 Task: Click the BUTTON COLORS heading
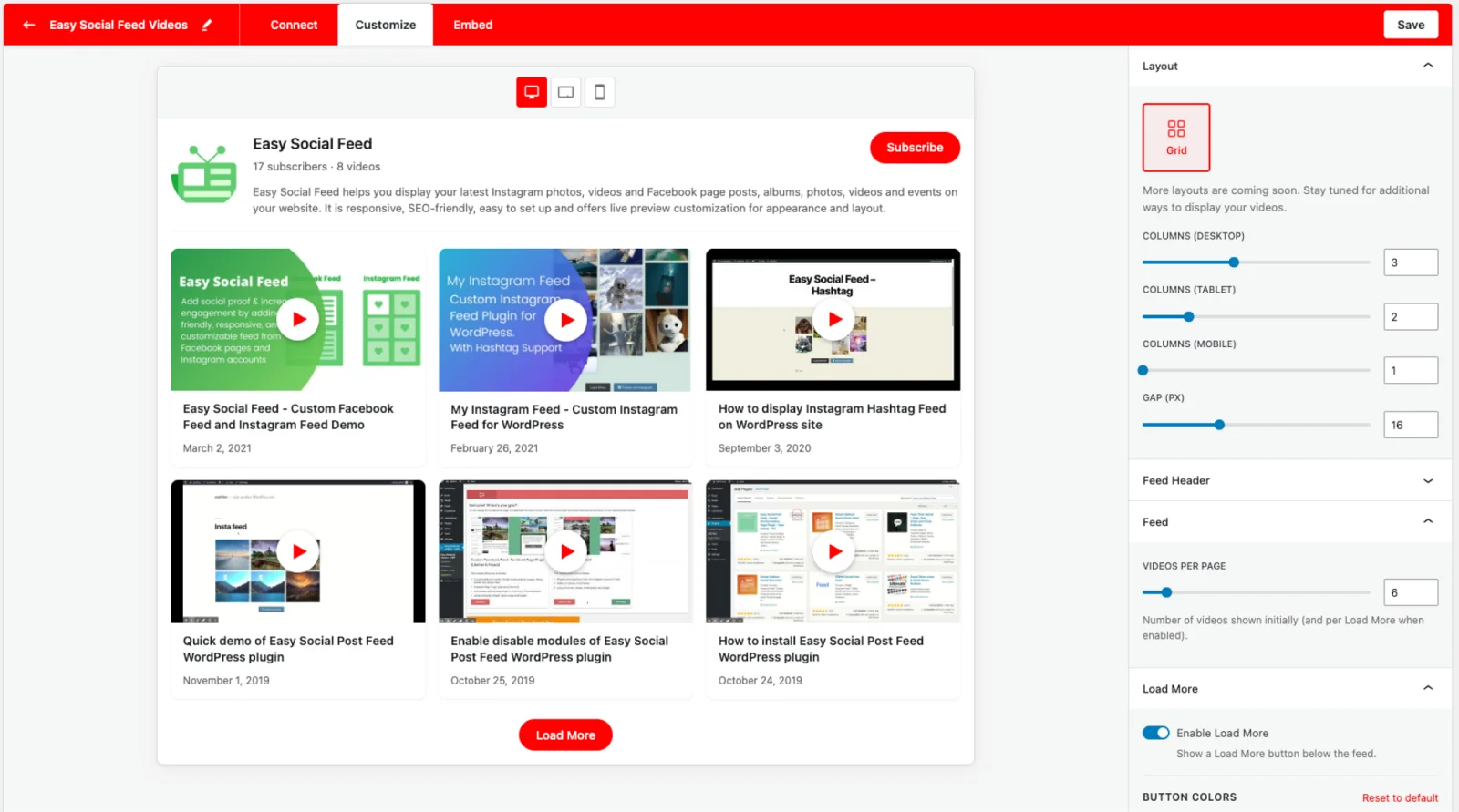(1190, 797)
